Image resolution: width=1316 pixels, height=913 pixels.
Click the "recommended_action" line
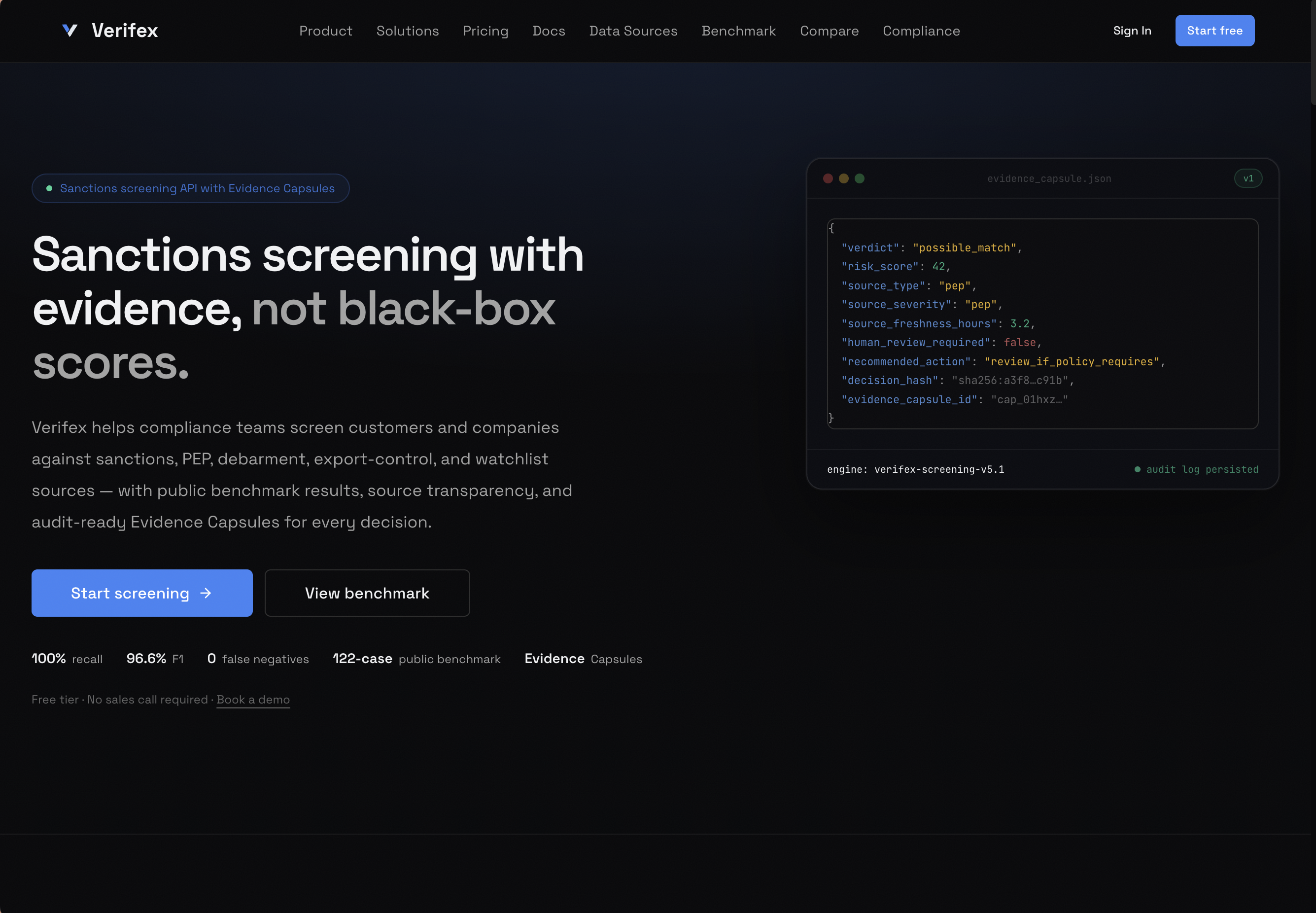click(1003, 361)
